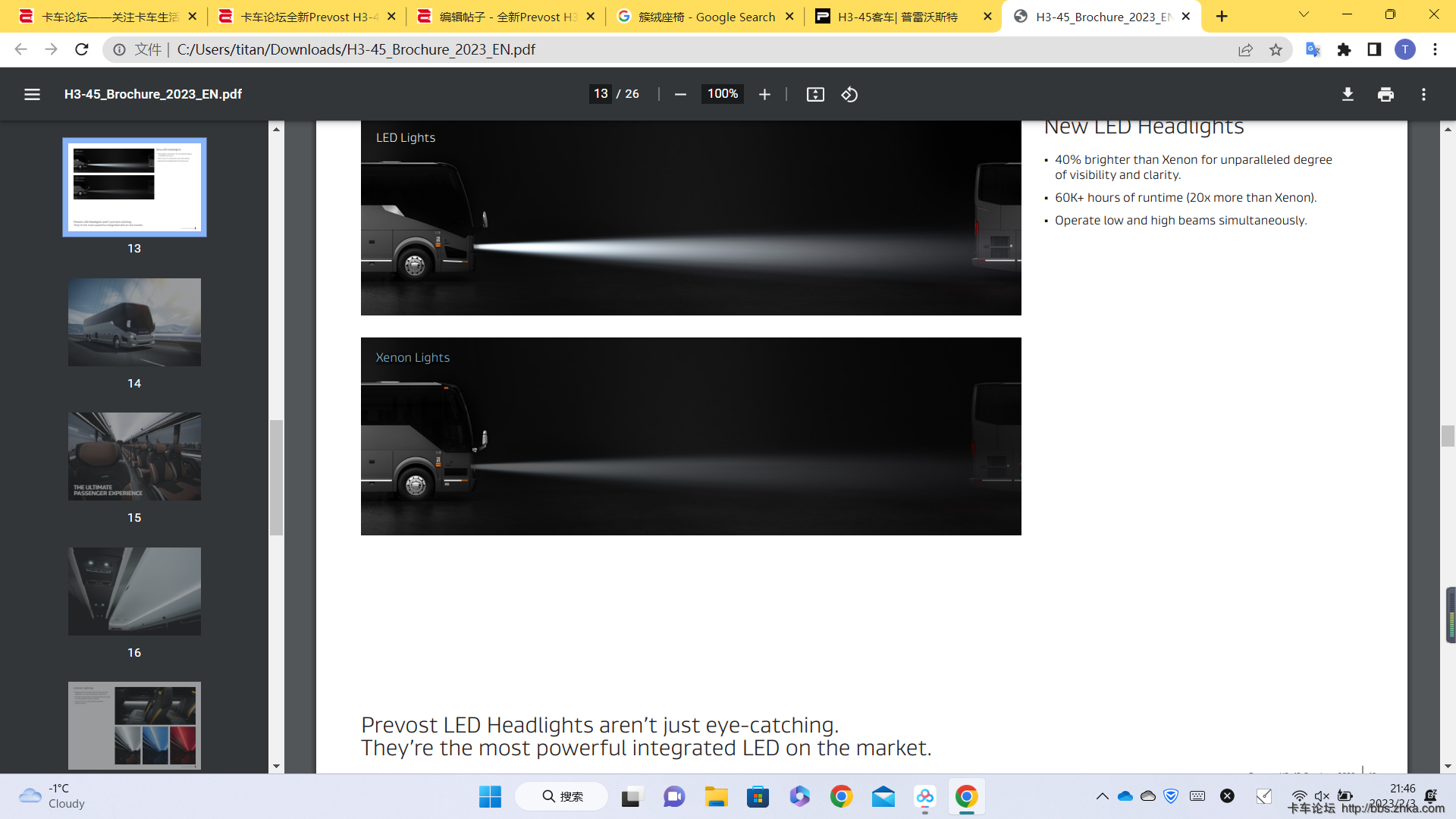The width and height of the screenshot is (1456, 819).
Task: Switch to the H3-45客车 普雷沃斯特 tab
Action: 902,16
